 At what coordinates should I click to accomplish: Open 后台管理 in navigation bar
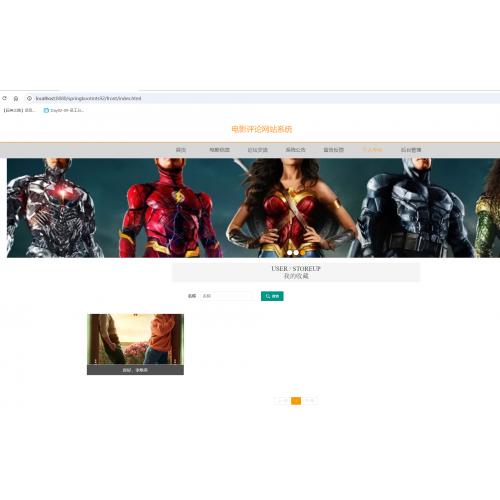click(411, 150)
